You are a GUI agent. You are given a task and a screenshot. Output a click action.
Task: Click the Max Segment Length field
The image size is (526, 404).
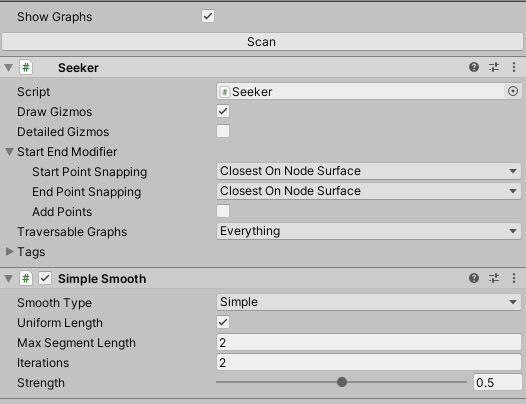[x=369, y=343]
